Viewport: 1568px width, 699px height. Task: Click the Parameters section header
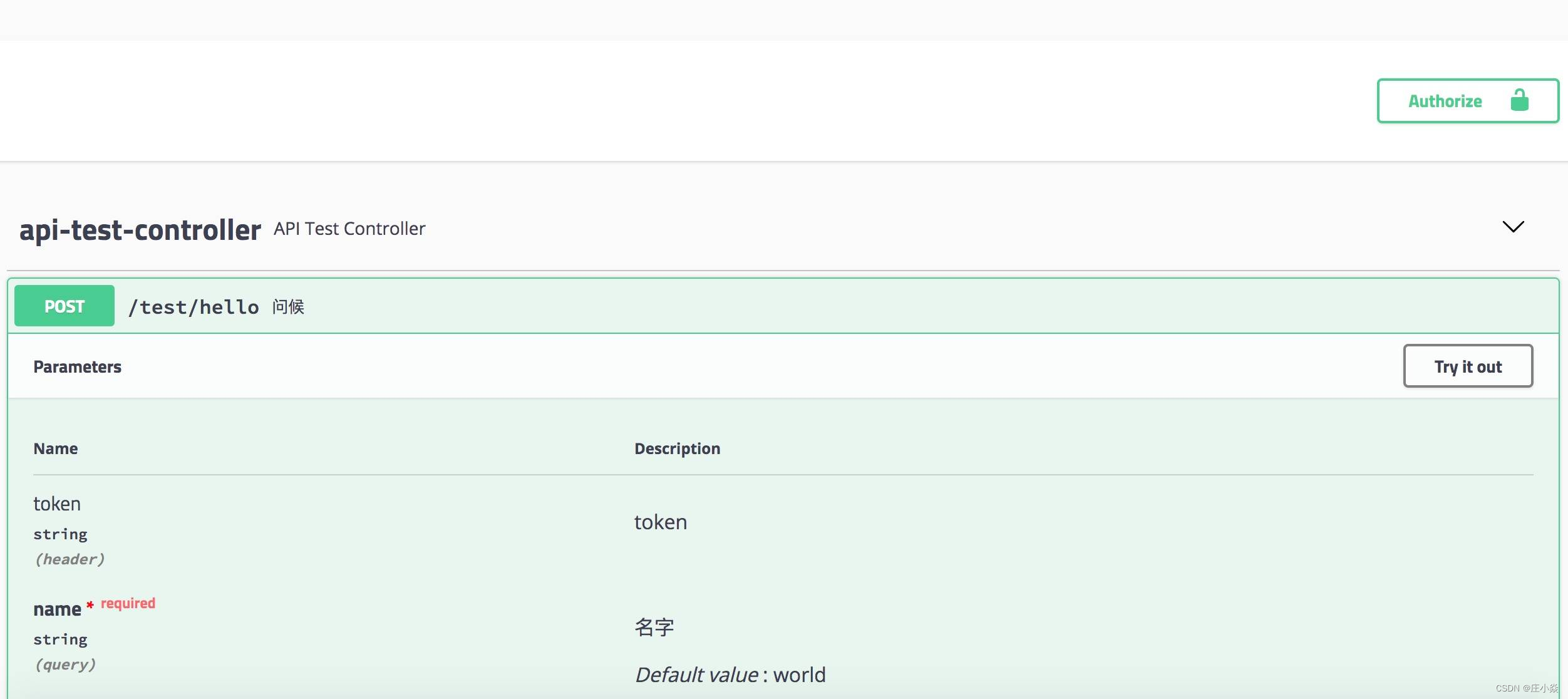tap(78, 367)
